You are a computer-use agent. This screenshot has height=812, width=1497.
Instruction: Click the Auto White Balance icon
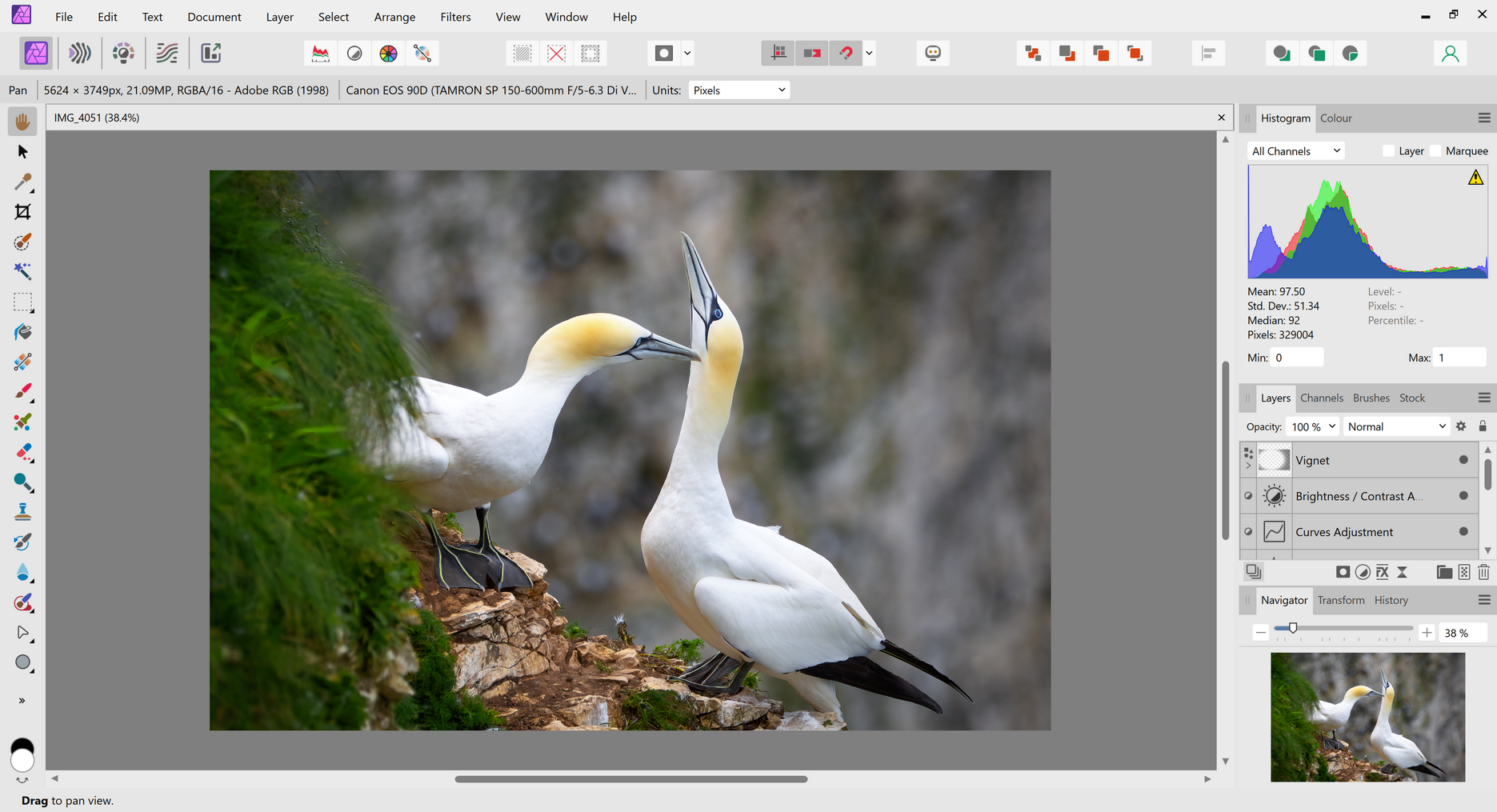(422, 54)
